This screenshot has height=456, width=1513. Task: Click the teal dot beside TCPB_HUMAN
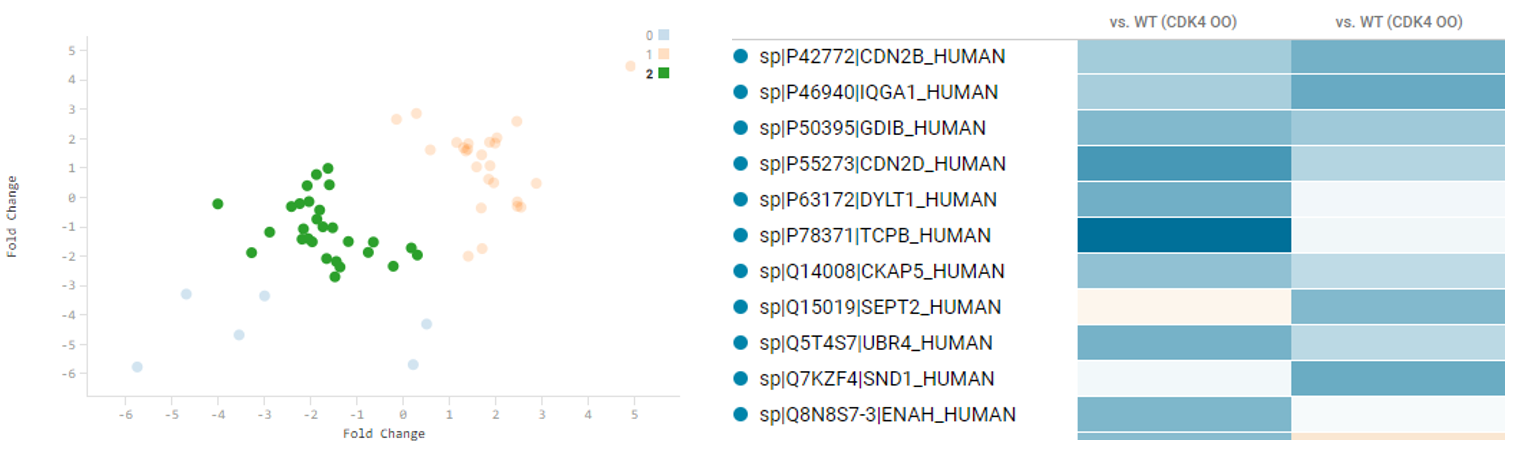[x=741, y=236]
